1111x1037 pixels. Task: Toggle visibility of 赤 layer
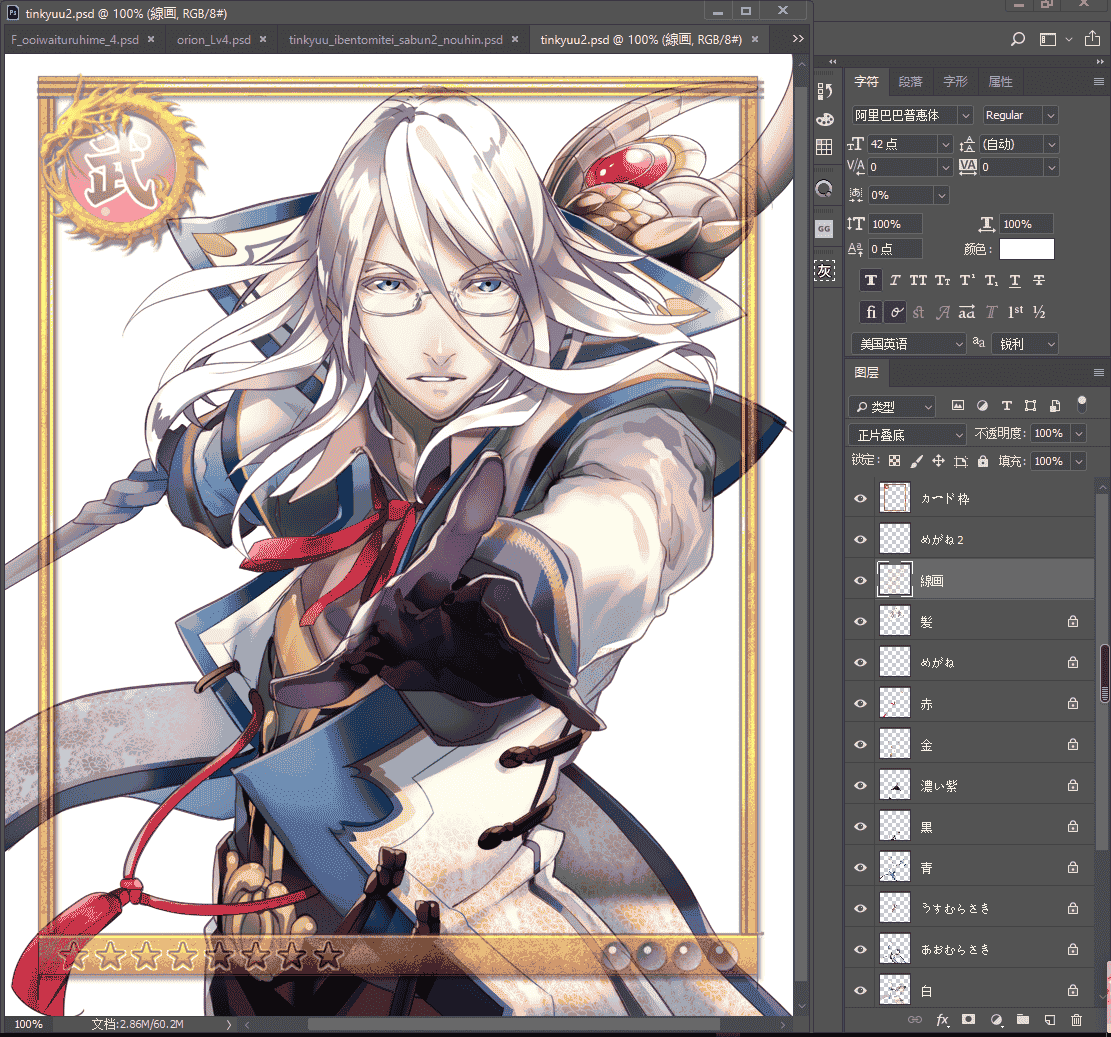click(x=860, y=704)
